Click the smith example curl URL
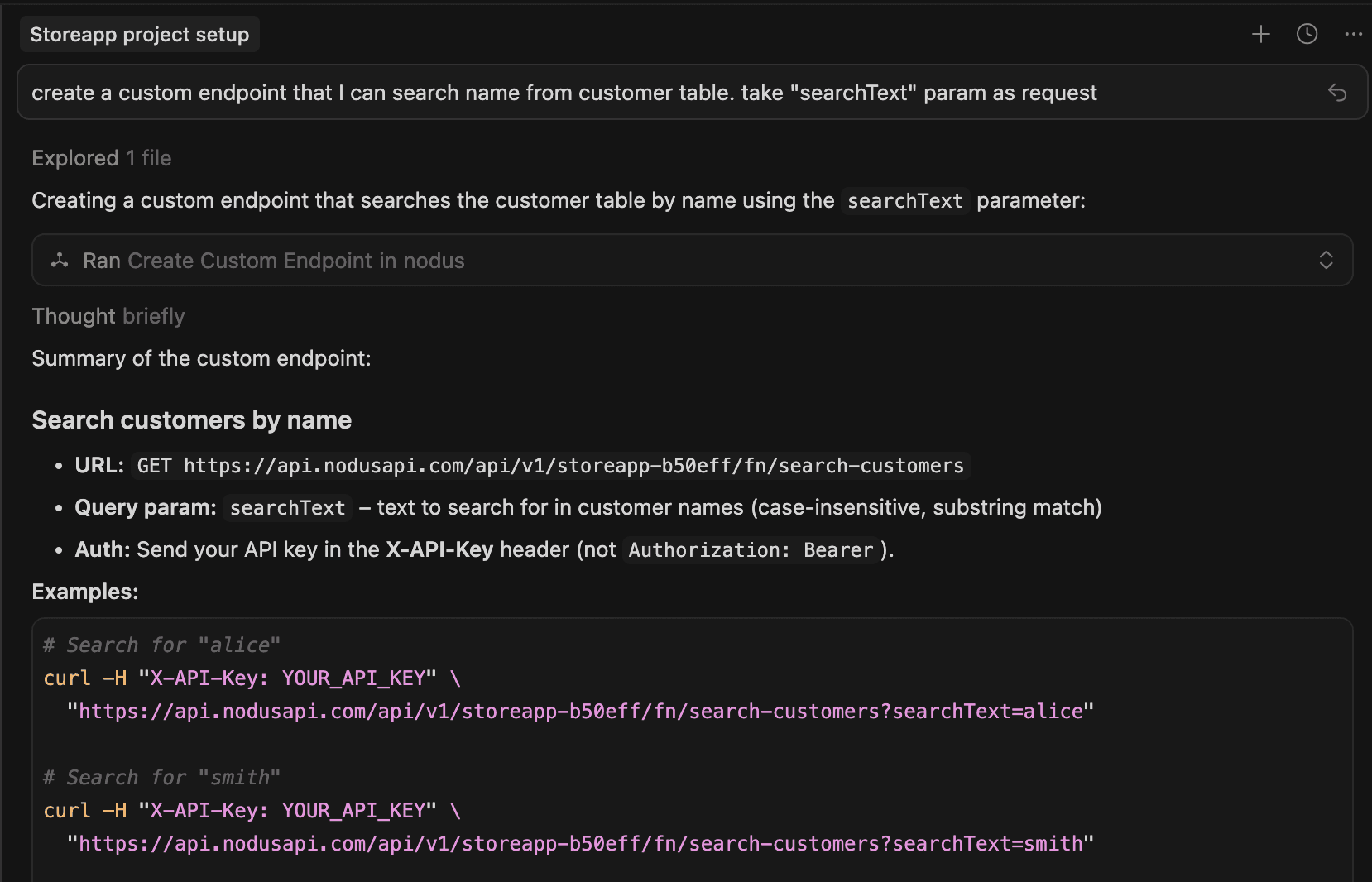Image resolution: width=1372 pixels, height=882 pixels. click(x=579, y=843)
